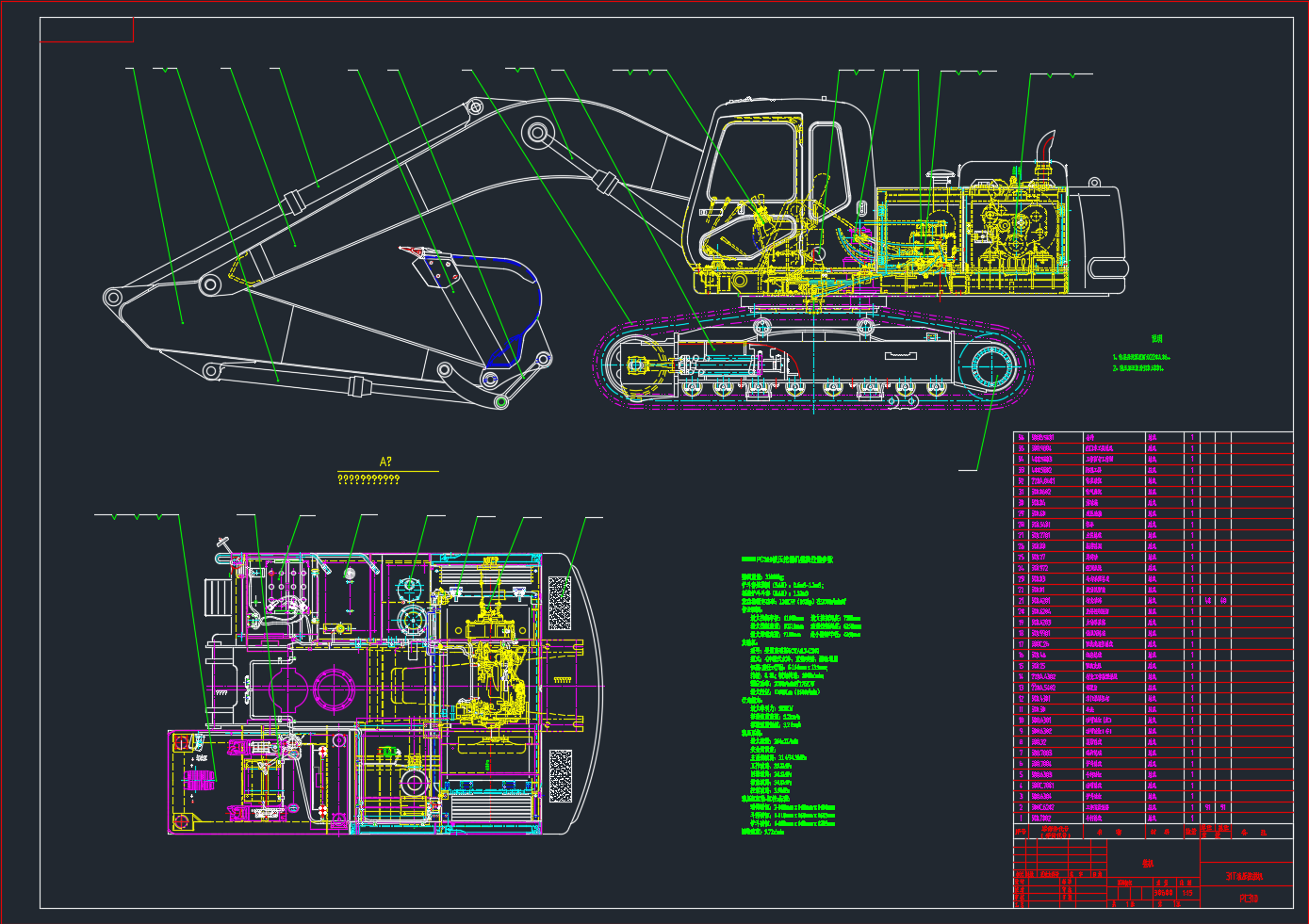Click the counterweight at the excavator rear
This screenshot has height=924, width=1309.
click(1101, 240)
